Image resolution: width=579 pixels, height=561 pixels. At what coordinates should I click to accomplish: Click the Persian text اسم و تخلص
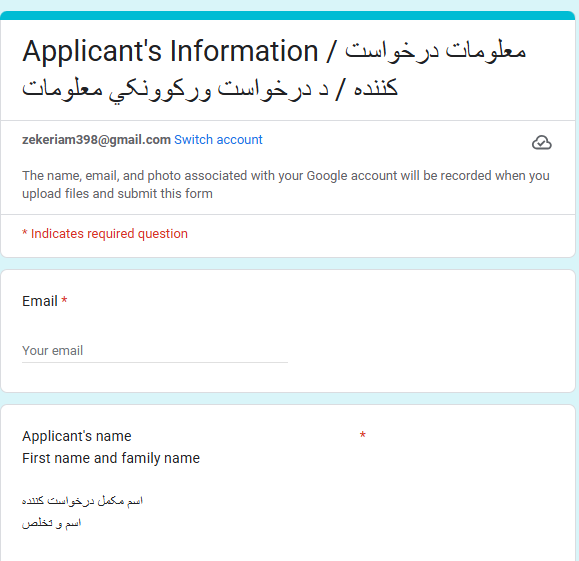tap(51, 523)
